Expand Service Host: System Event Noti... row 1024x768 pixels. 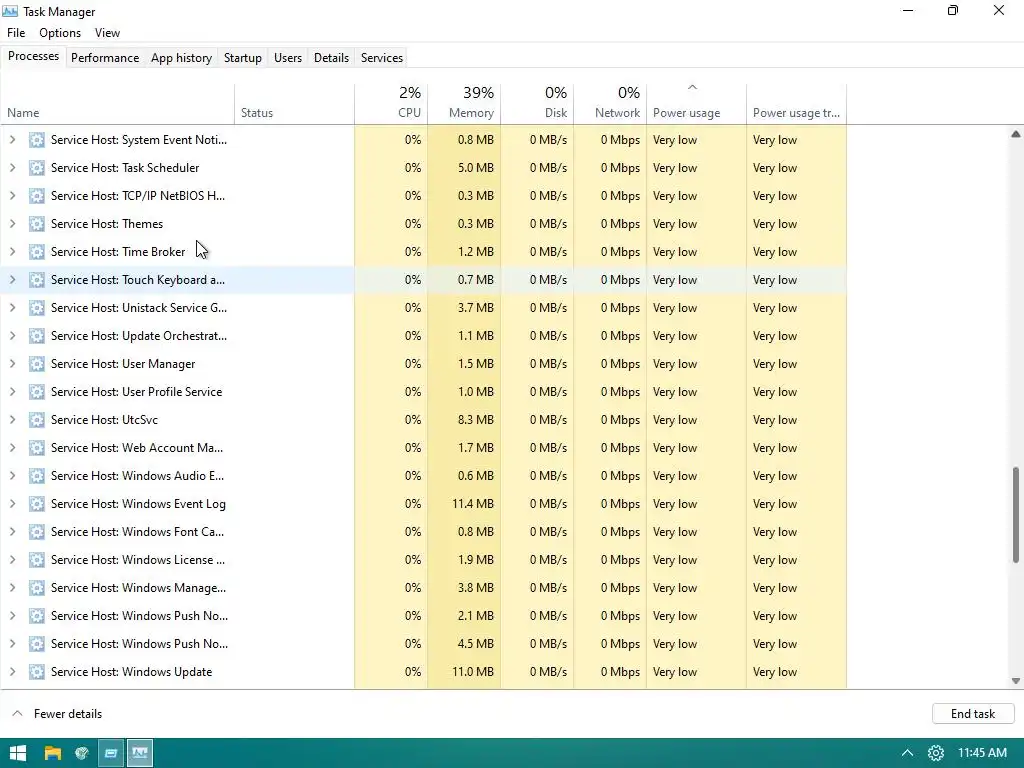12,140
